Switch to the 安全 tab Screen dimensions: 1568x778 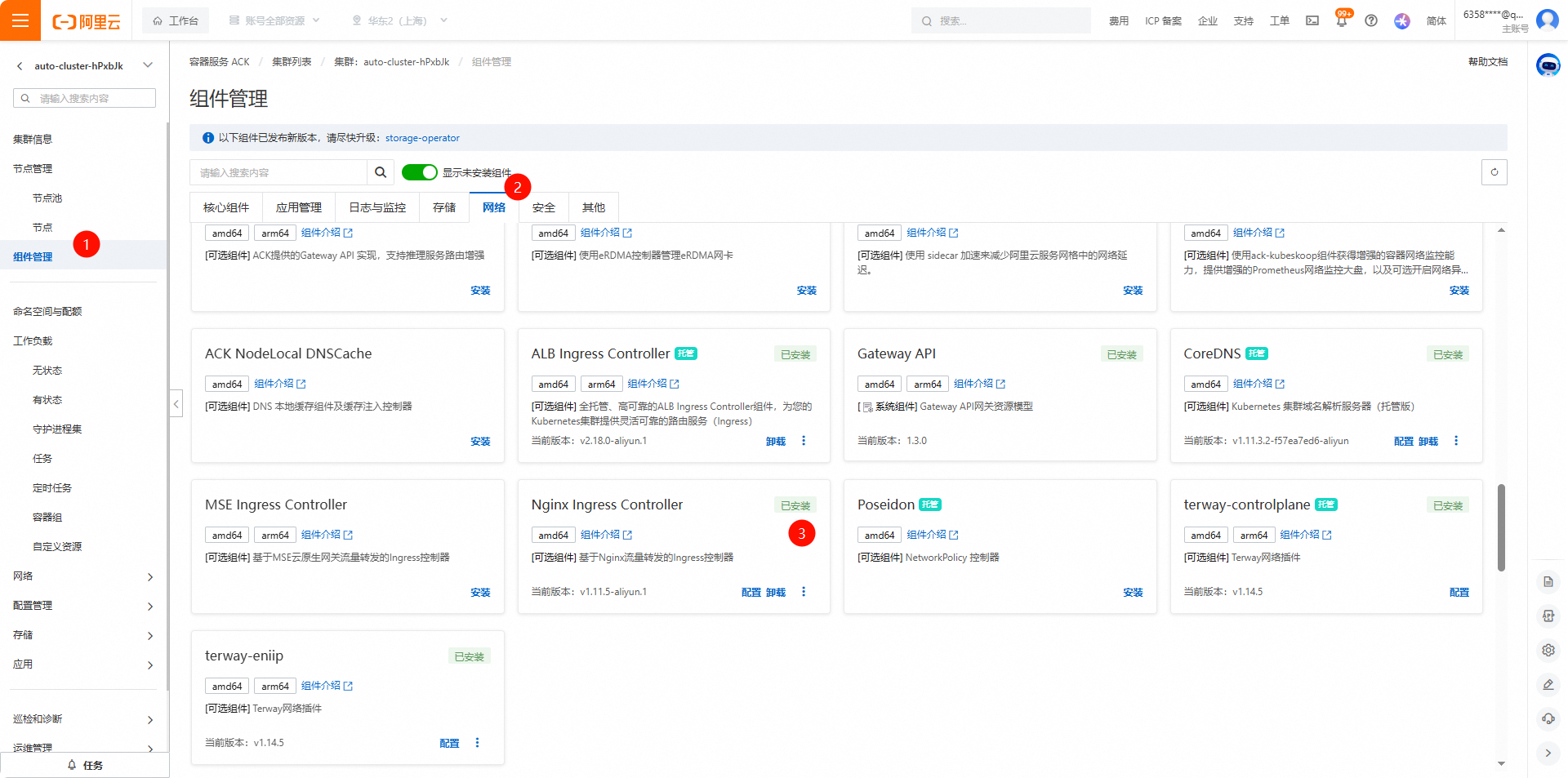[543, 207]
